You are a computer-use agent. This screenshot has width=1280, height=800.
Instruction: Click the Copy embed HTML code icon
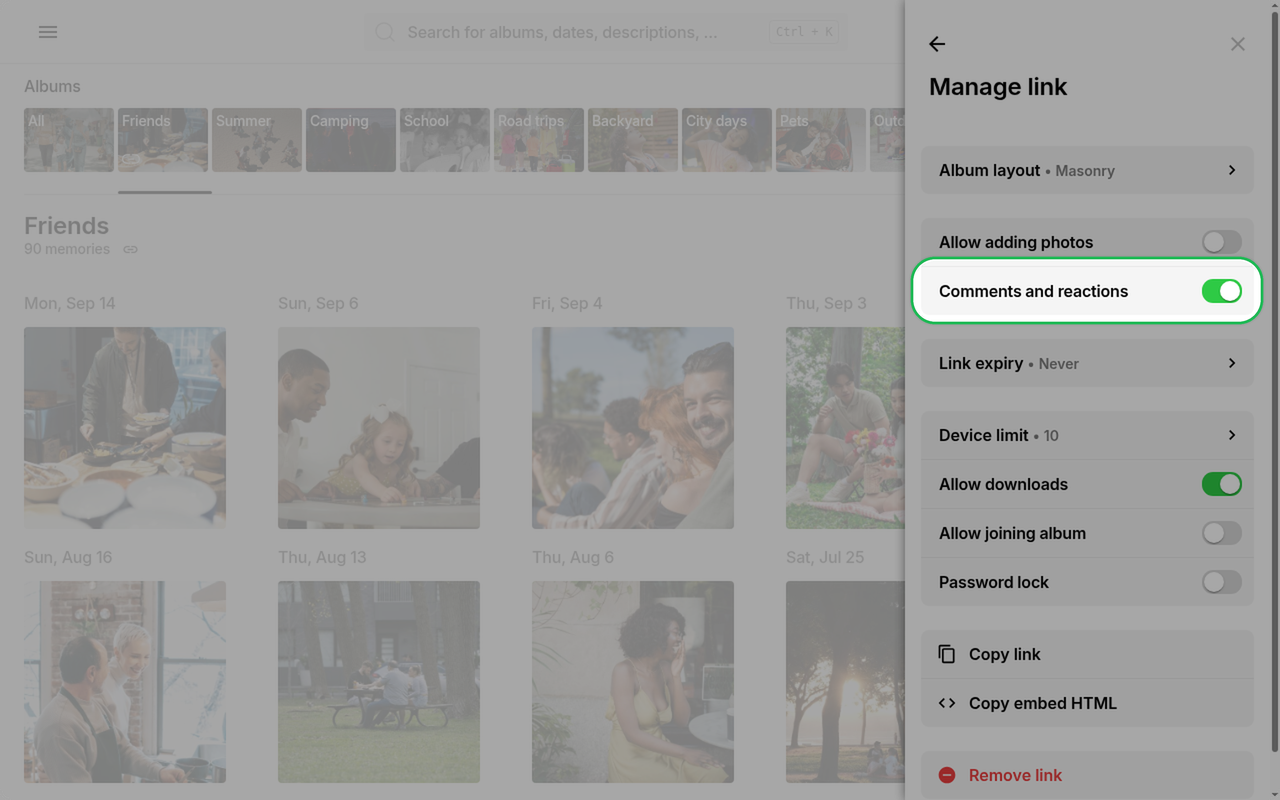point(947,703)
